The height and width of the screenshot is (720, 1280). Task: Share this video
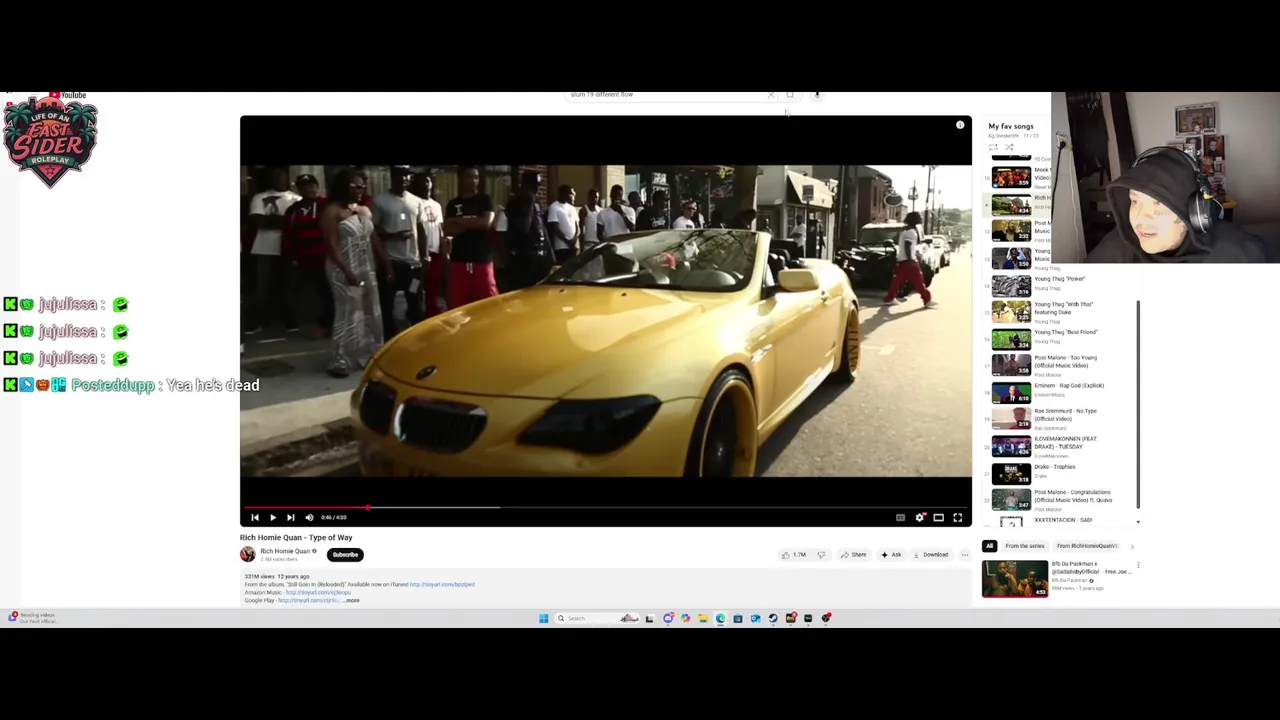854,555
